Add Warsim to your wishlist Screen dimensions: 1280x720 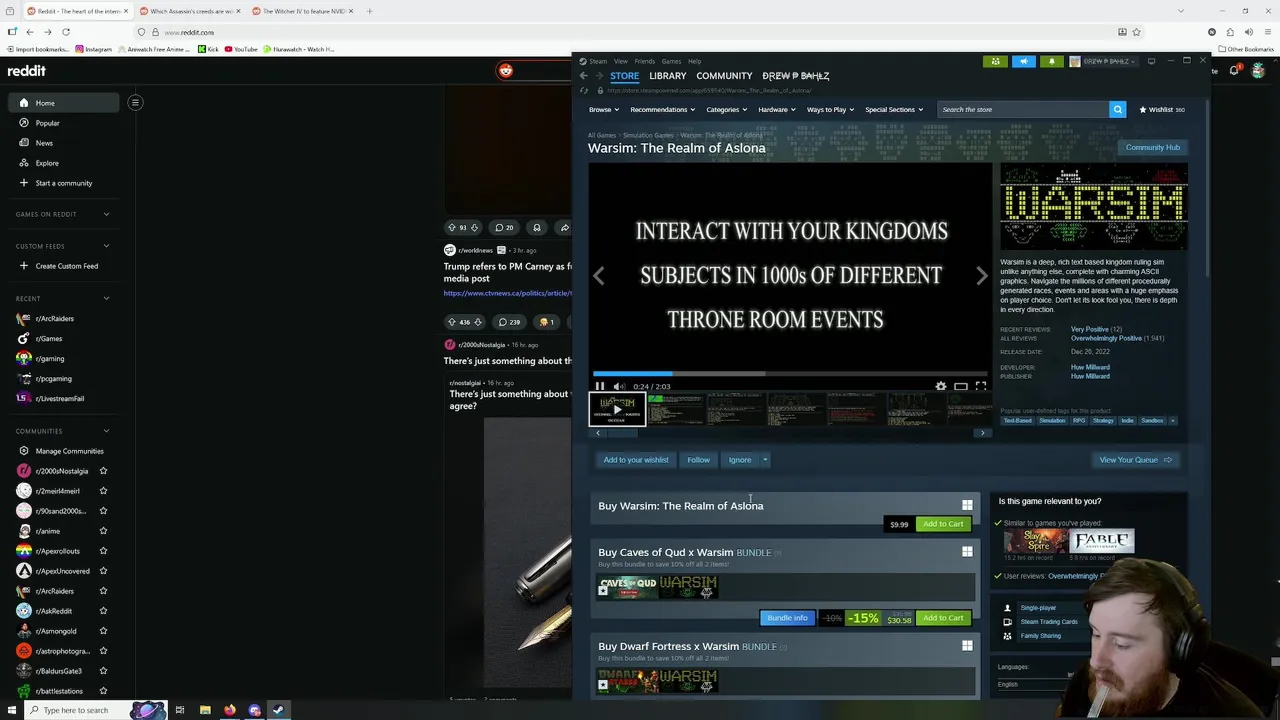pos(635,460)
